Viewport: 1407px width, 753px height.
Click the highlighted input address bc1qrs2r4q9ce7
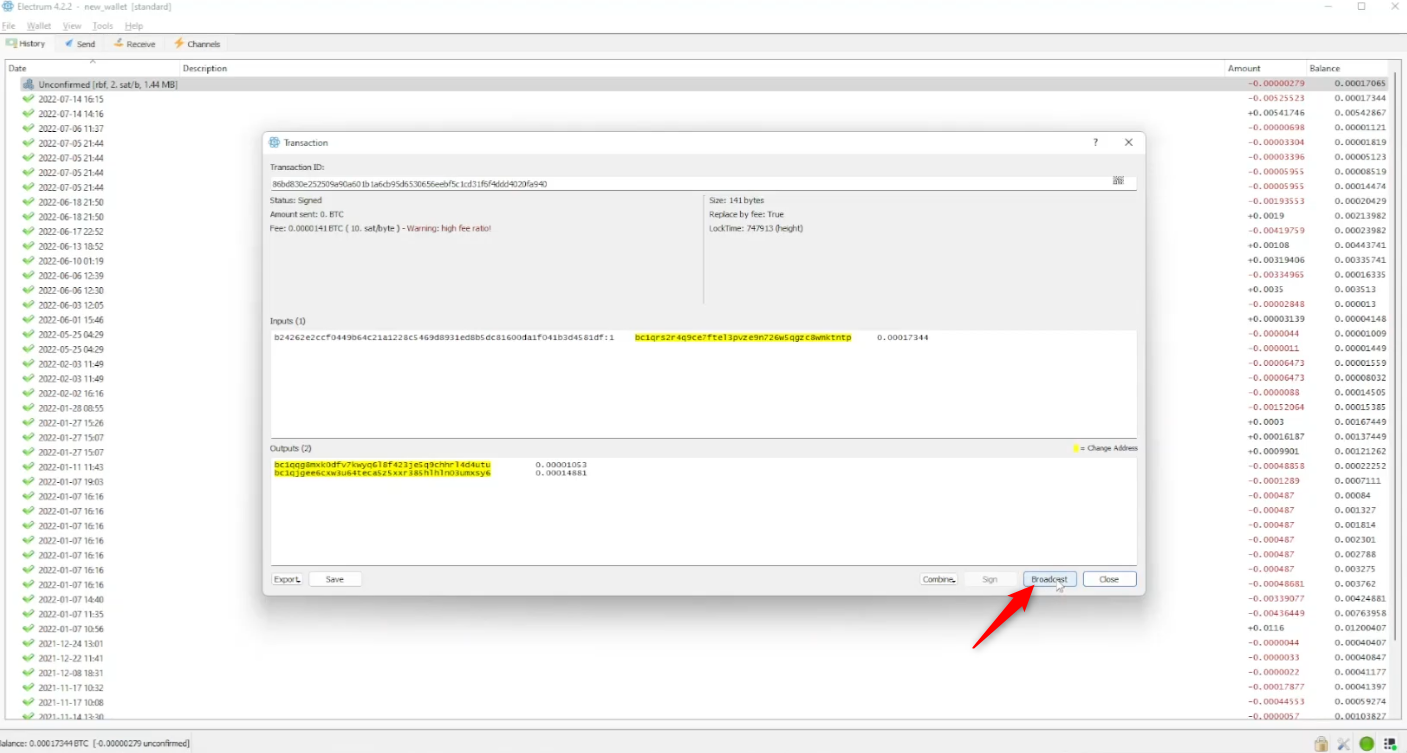[x=743, y=338]
